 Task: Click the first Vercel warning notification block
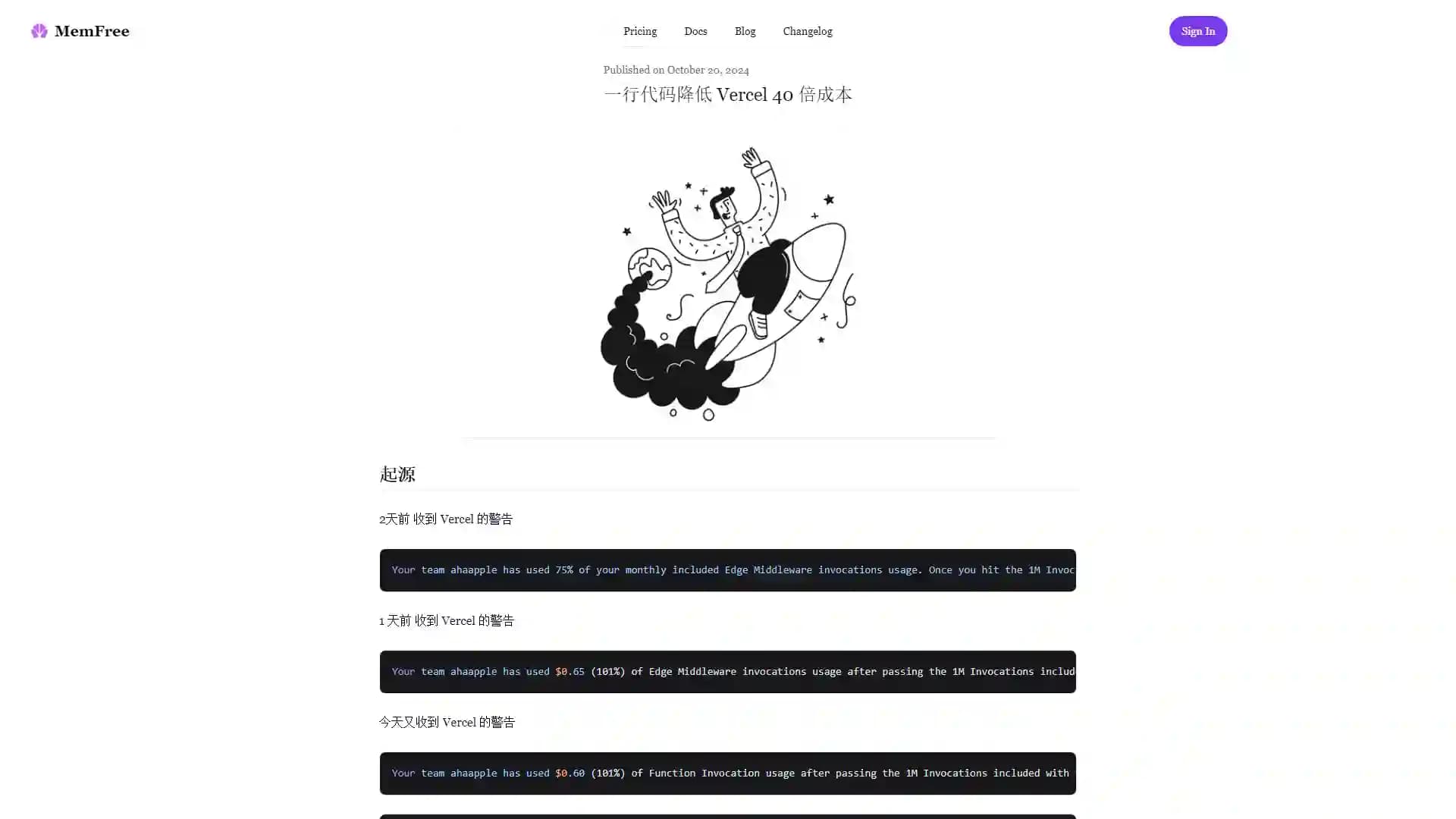(727, 570)
